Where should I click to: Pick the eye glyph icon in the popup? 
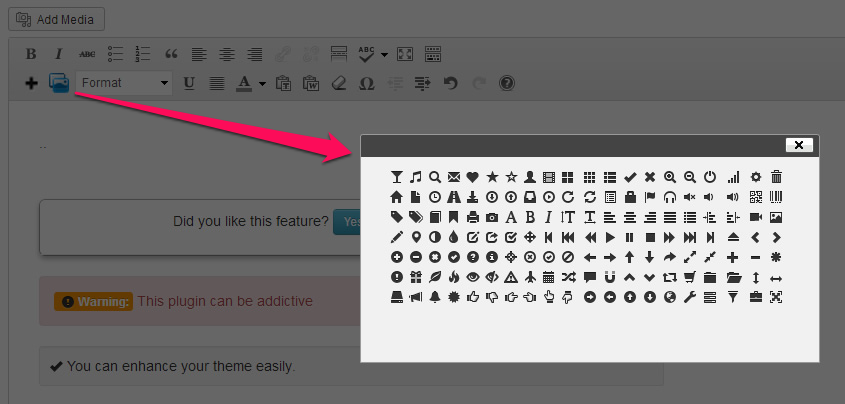(x=473, y=277)
